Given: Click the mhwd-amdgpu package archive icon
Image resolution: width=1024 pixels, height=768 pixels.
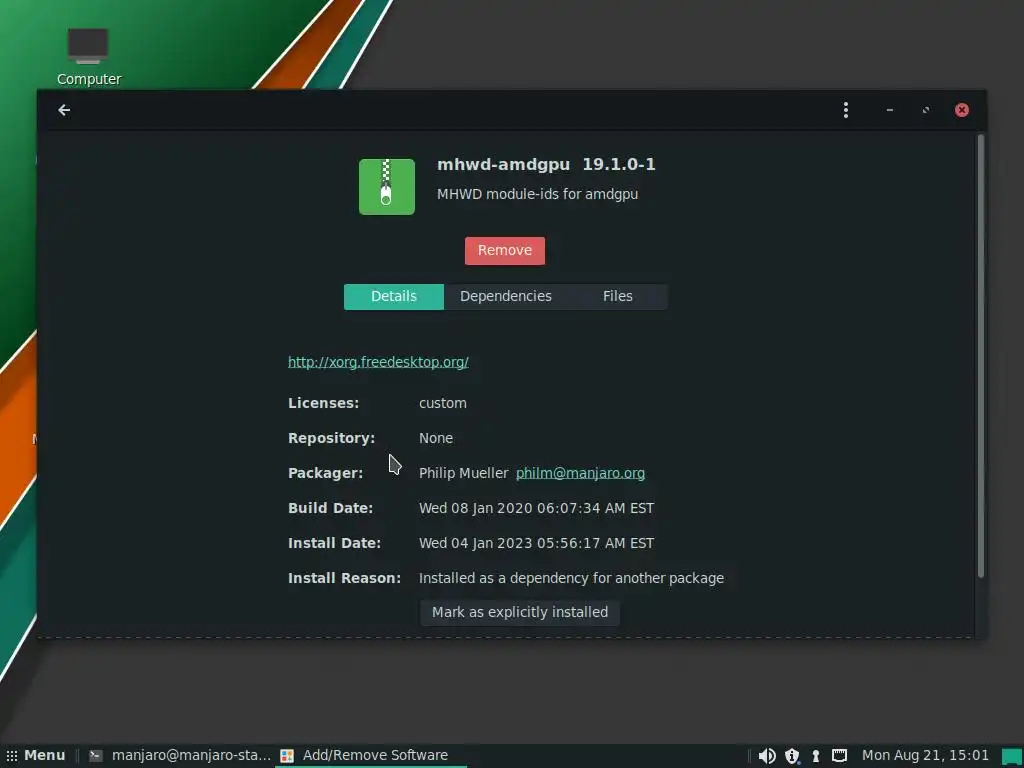Looking at the screenshot, I should pyautogui.click(x=387, y=187).
